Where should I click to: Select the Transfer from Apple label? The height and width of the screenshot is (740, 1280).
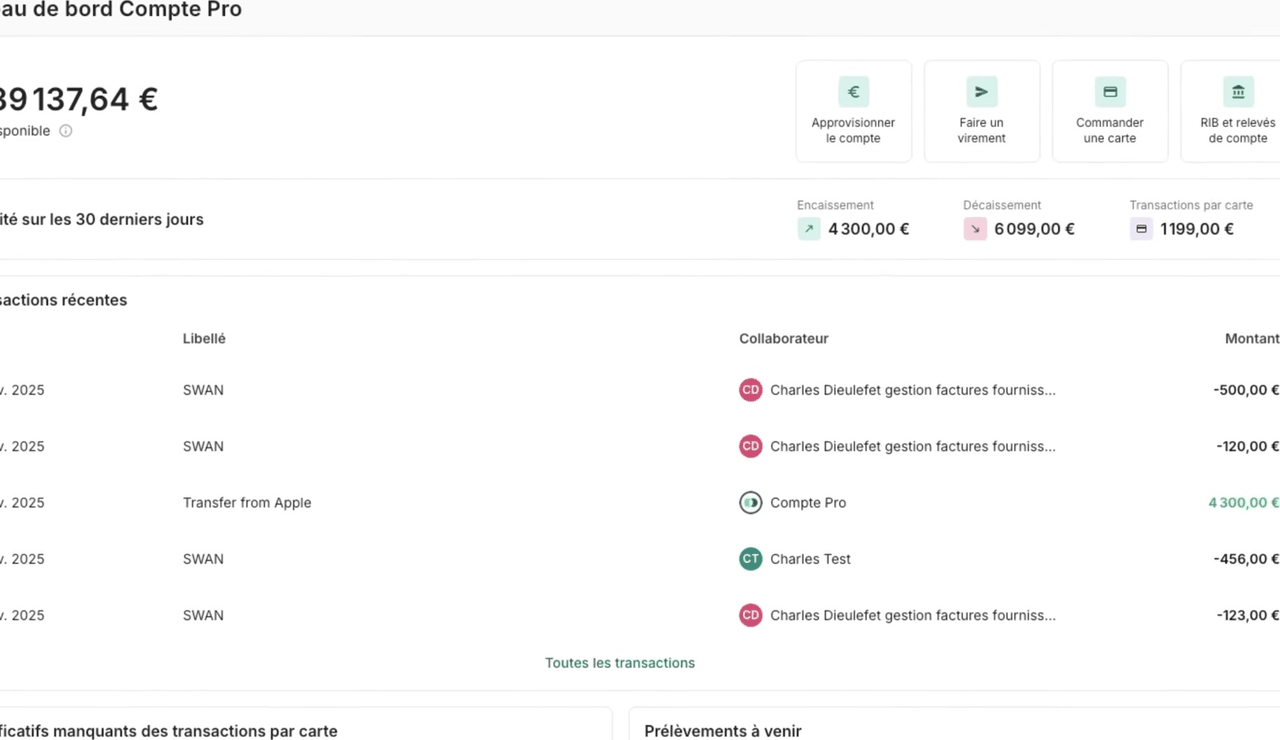(247, 503)
